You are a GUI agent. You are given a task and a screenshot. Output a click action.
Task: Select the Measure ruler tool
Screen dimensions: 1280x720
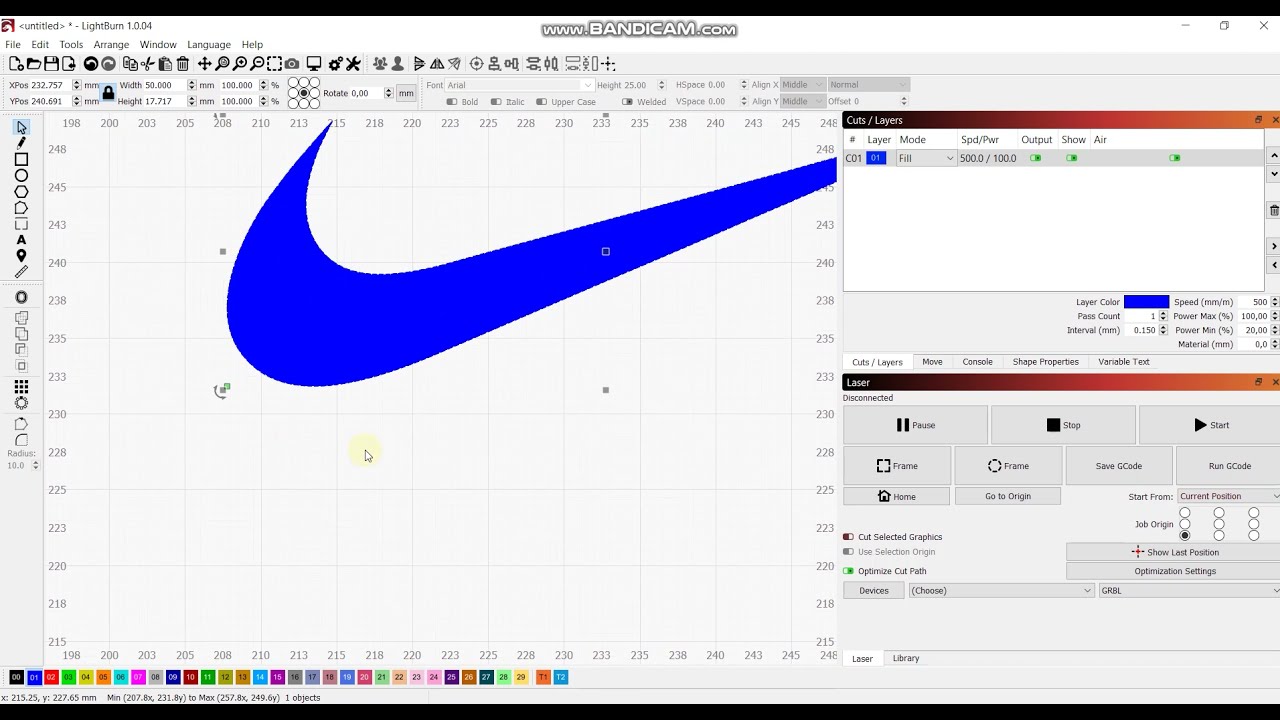point(21,272)
